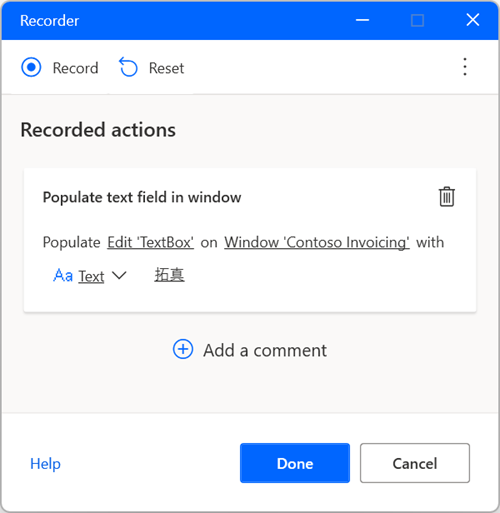Click the Cancel button
Screen dimensions: 500x513
pos(415,463)
